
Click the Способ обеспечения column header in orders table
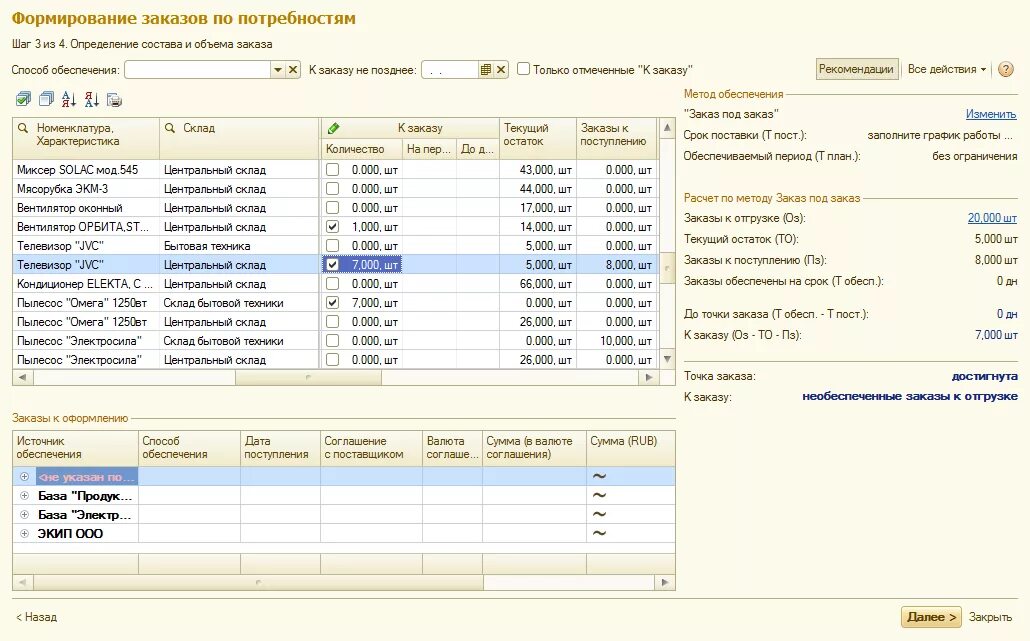189,447
